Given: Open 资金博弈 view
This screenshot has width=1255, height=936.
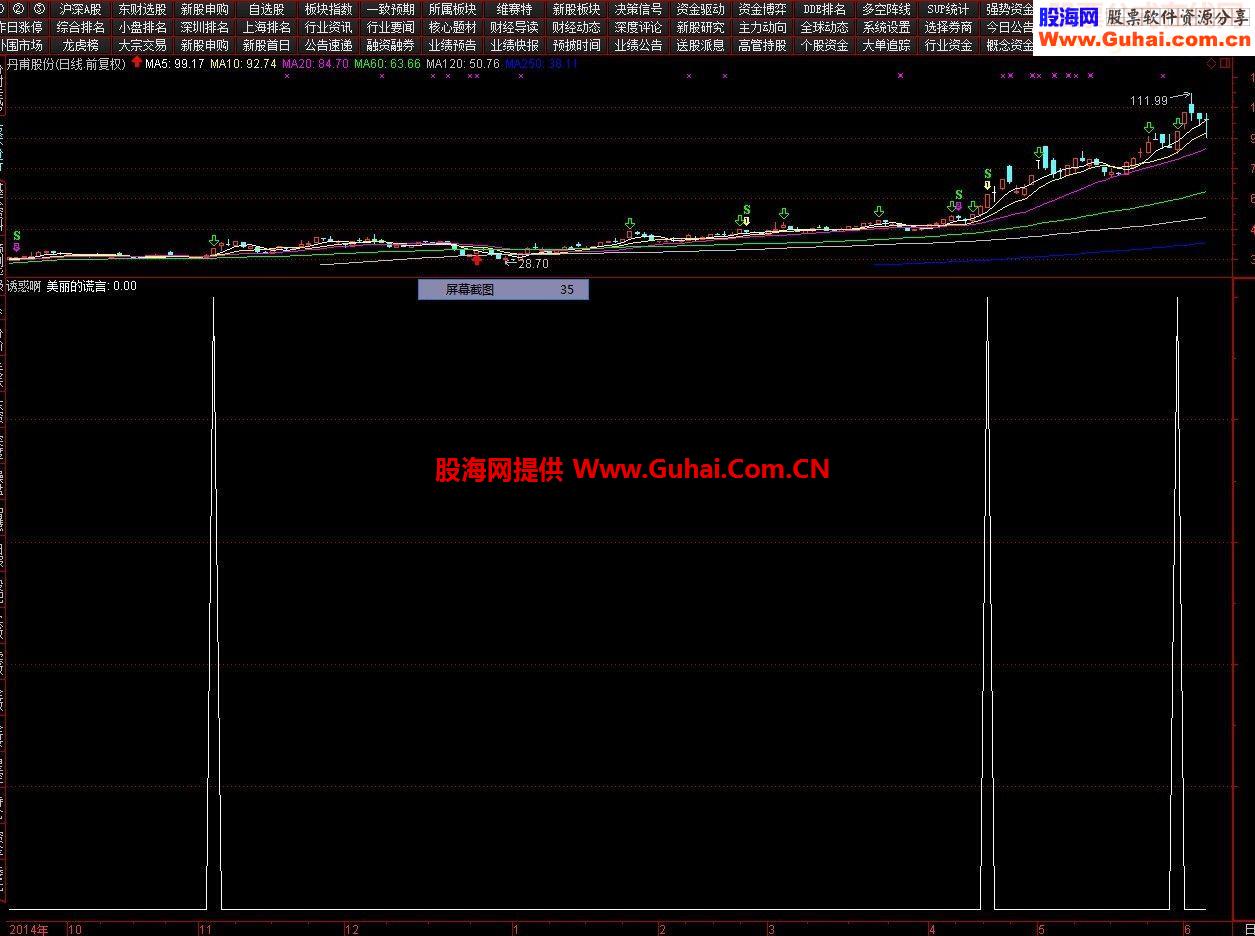Looking at the screenshot, I should pos(763,9).
